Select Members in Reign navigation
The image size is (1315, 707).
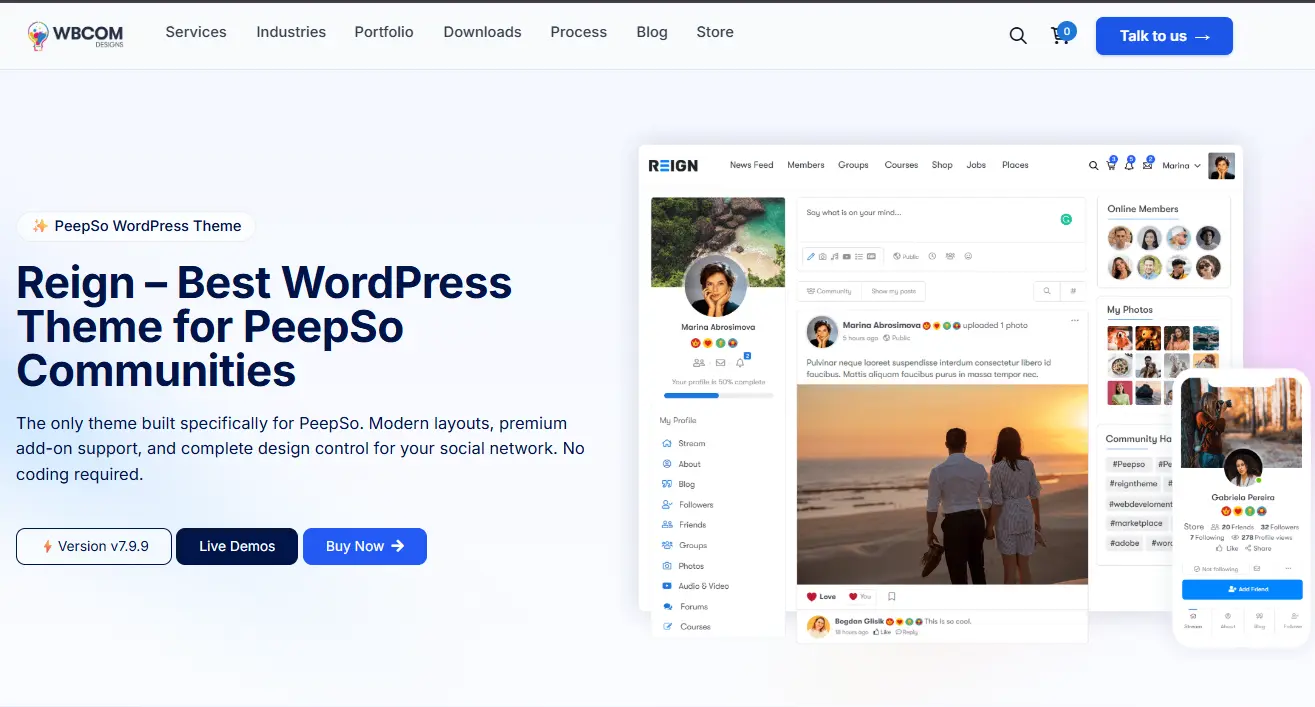[x=806, y=165]
